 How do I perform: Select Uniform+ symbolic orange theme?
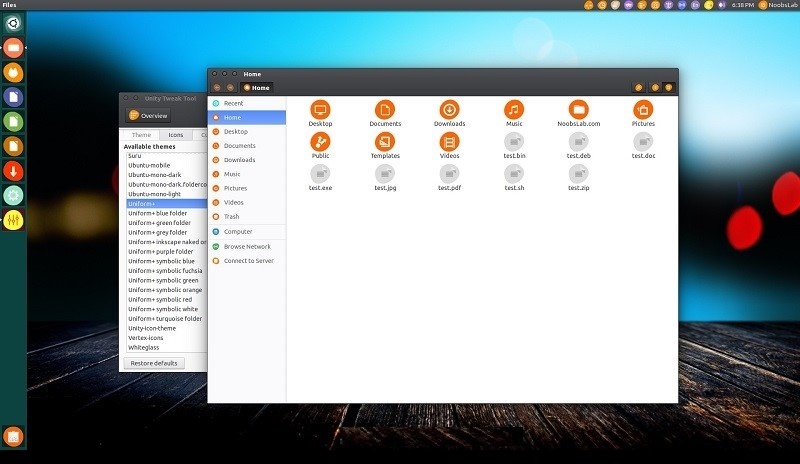pyautogui.click(x=166, y=290)
